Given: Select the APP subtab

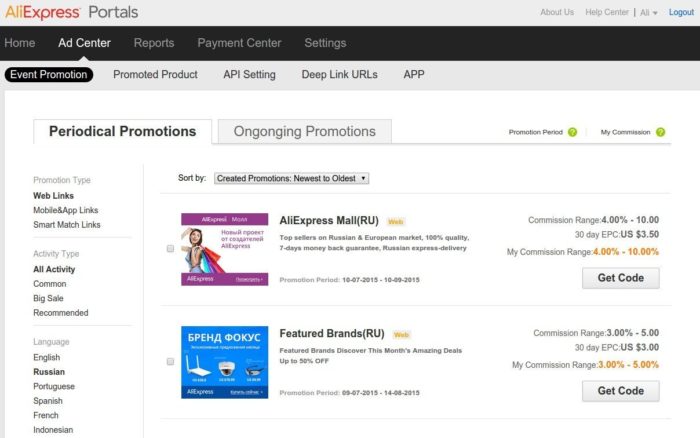Looking at the screenshot, I should (414, 75).
